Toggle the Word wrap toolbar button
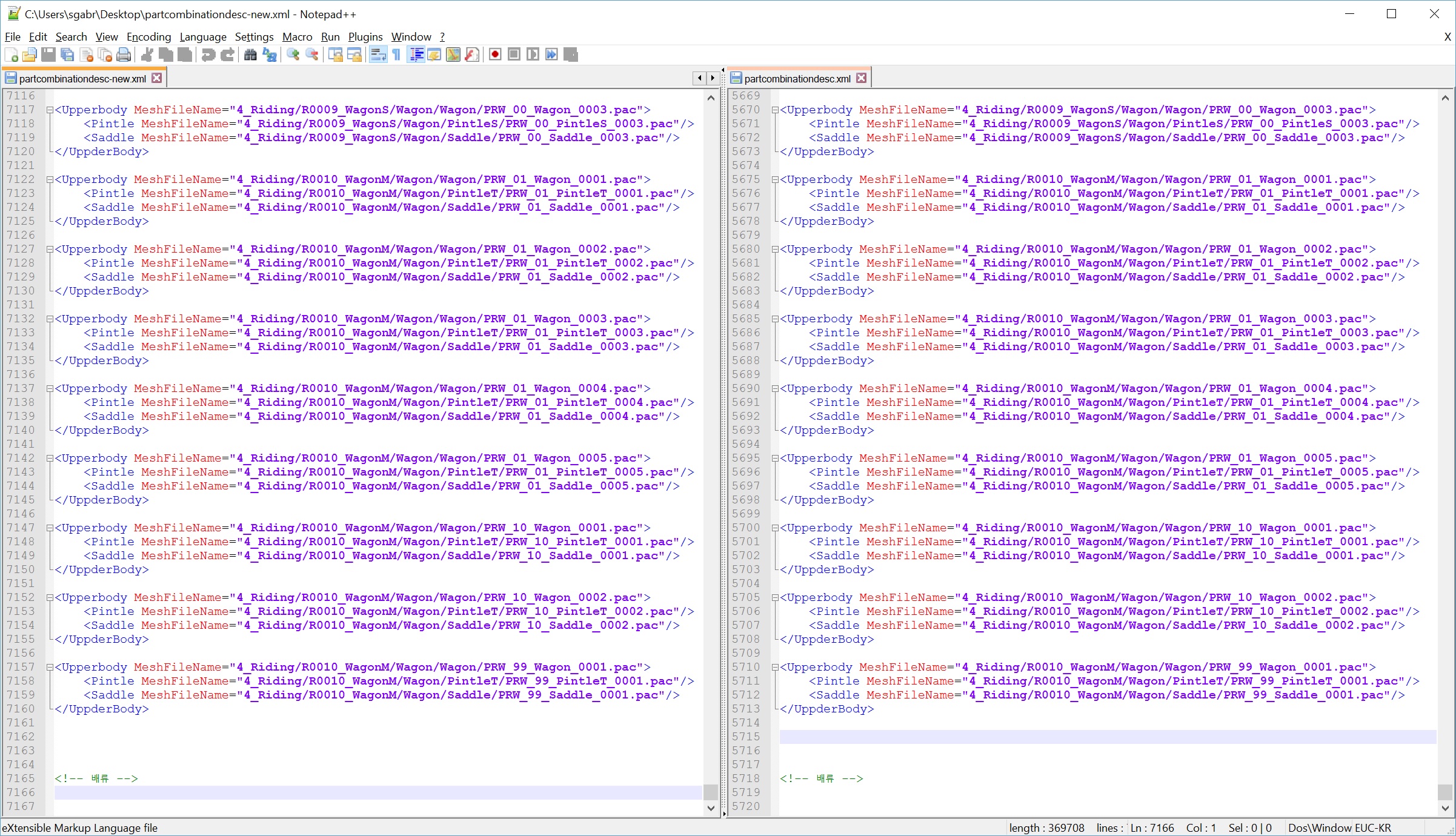1456x836 pixels. coord(378,55)
